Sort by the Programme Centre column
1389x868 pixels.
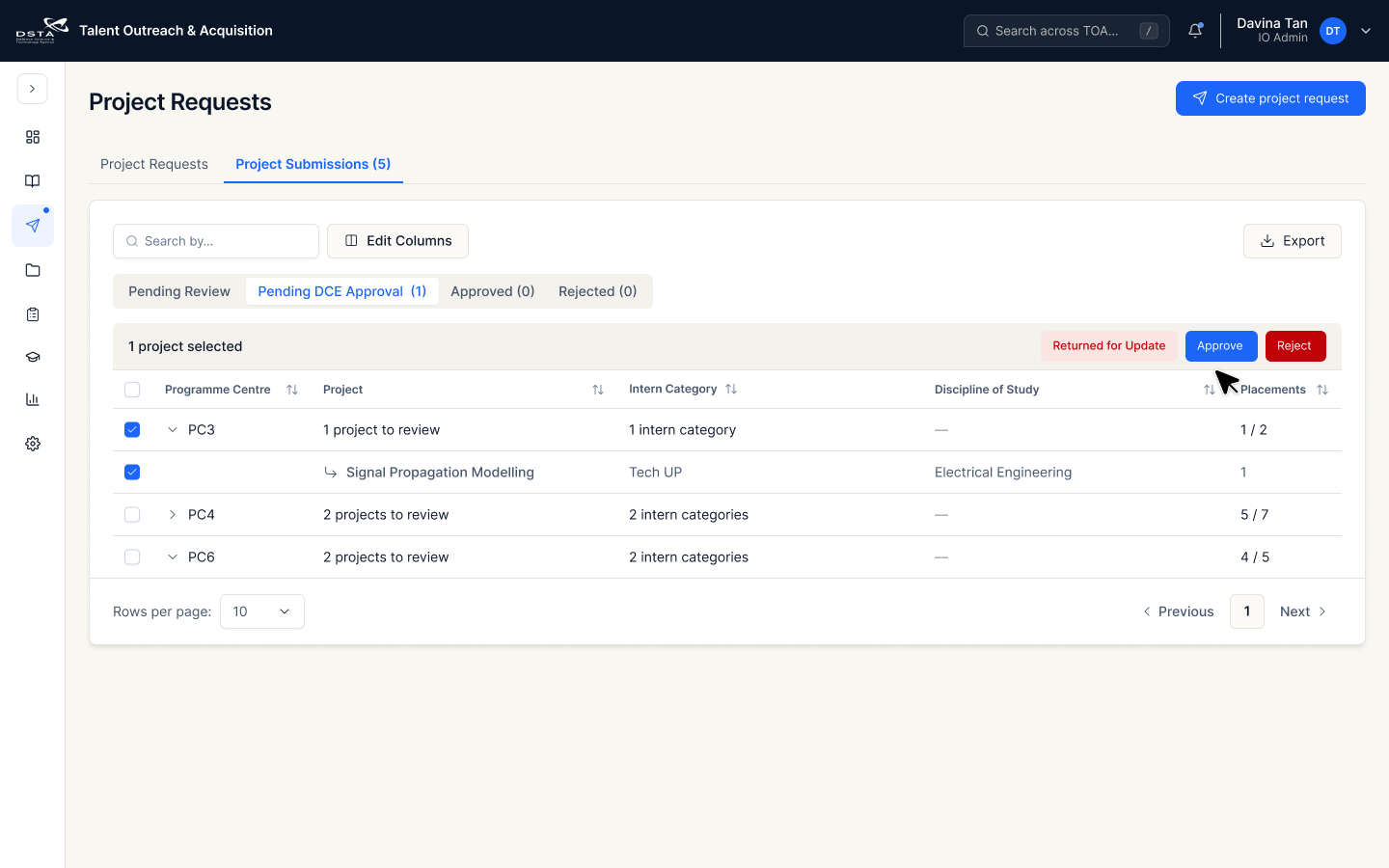click(292, 390)
